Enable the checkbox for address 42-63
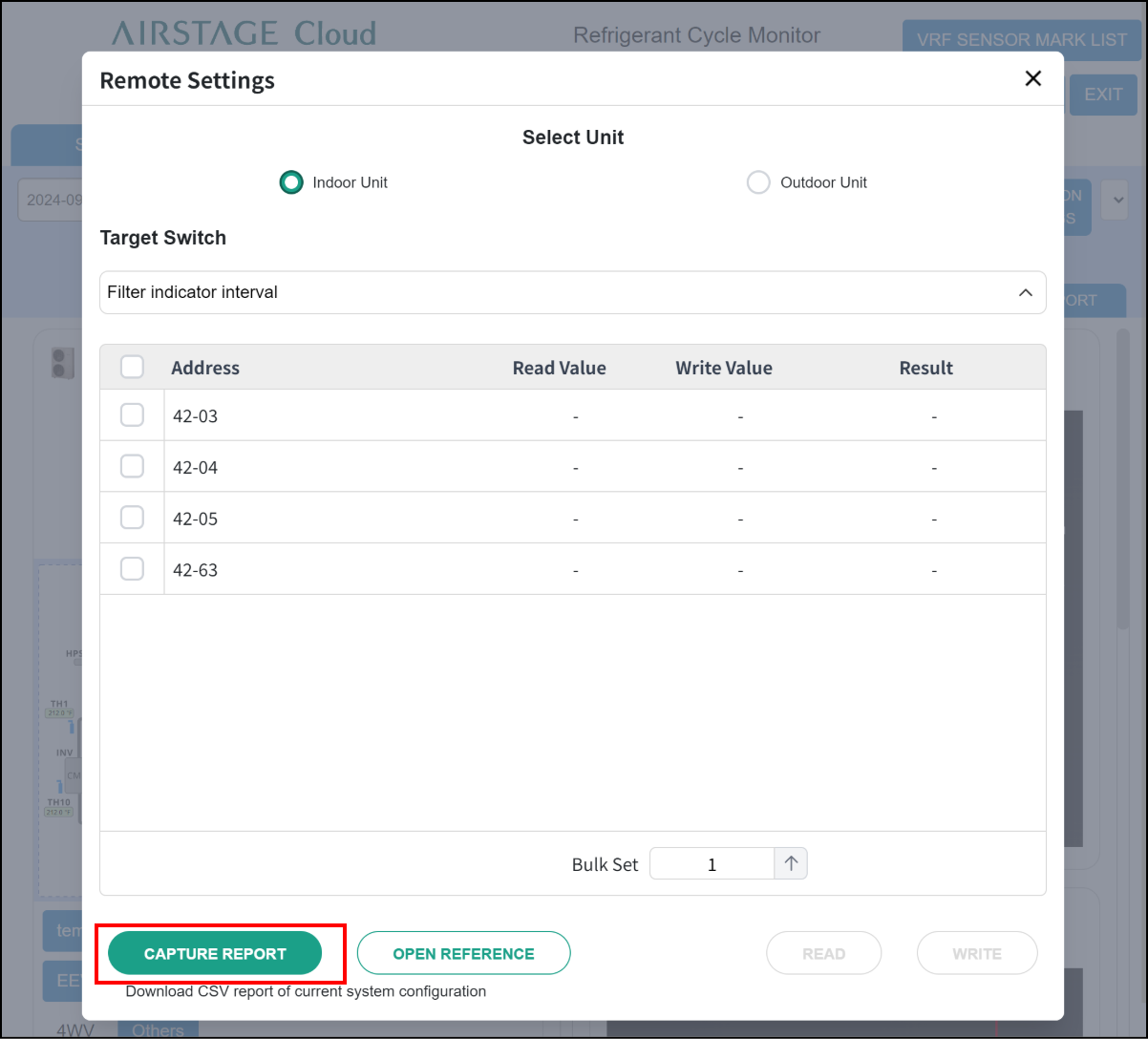Screen dimensions: 1148x1039 (132, 570)
